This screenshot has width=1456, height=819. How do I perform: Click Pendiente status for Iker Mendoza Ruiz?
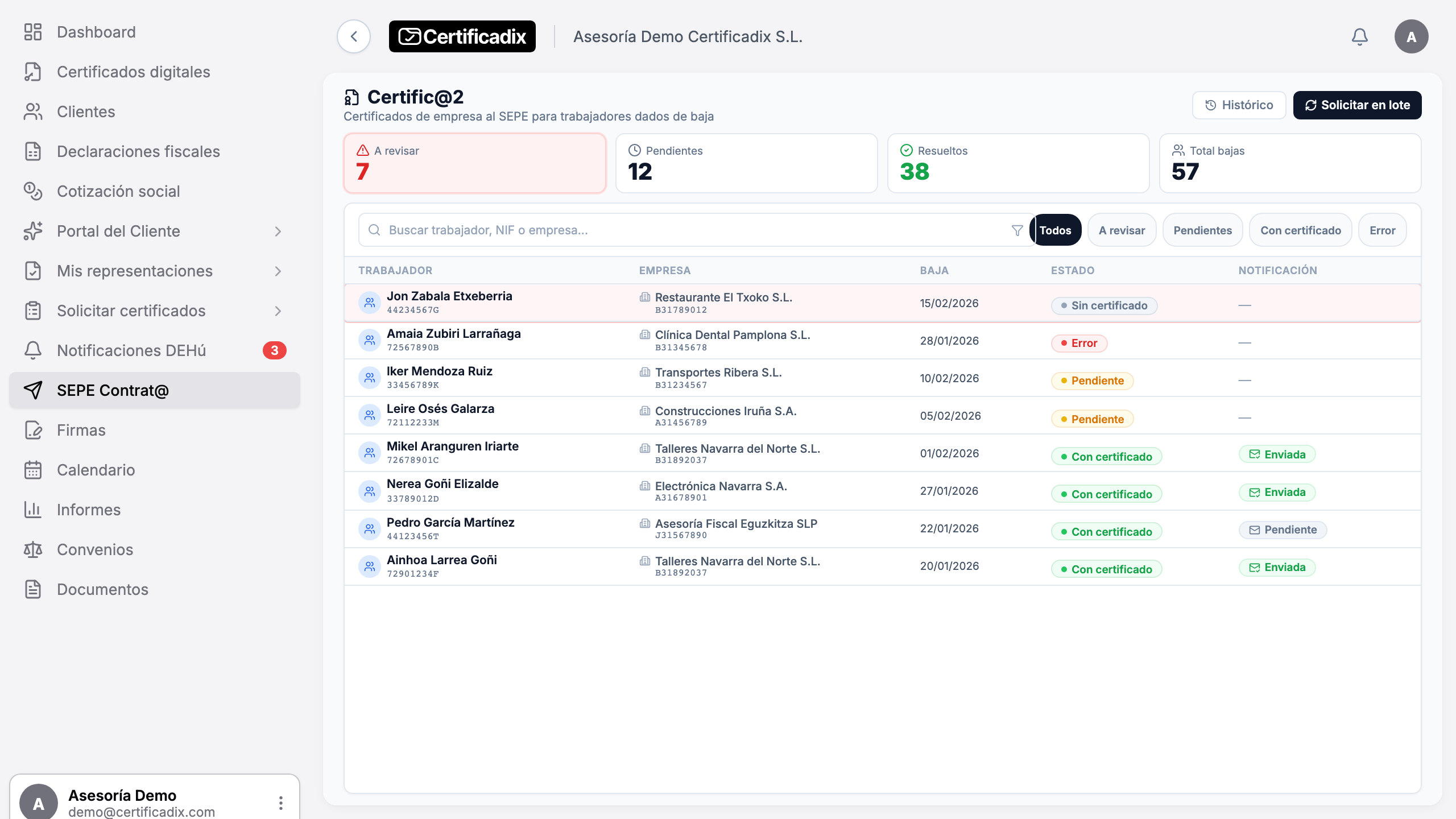click(x=1092, y=380)
